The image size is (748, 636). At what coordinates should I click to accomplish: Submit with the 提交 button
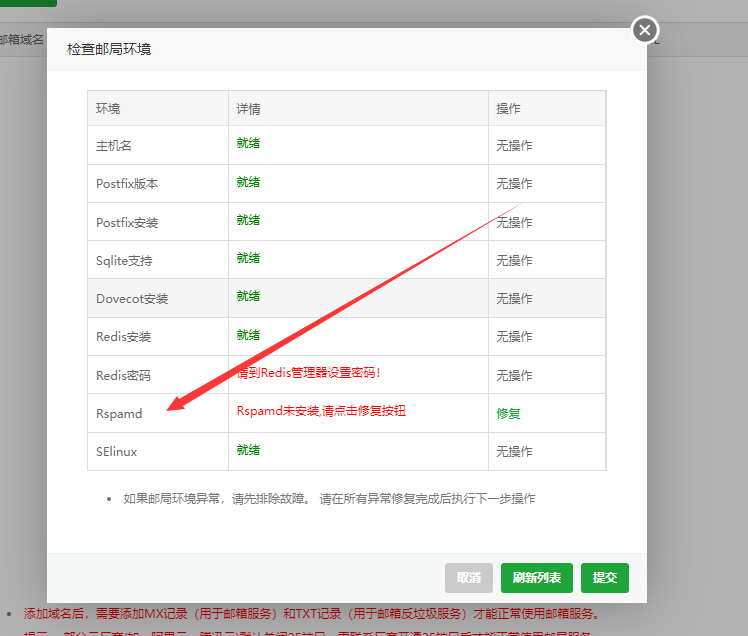coord(604,578)
